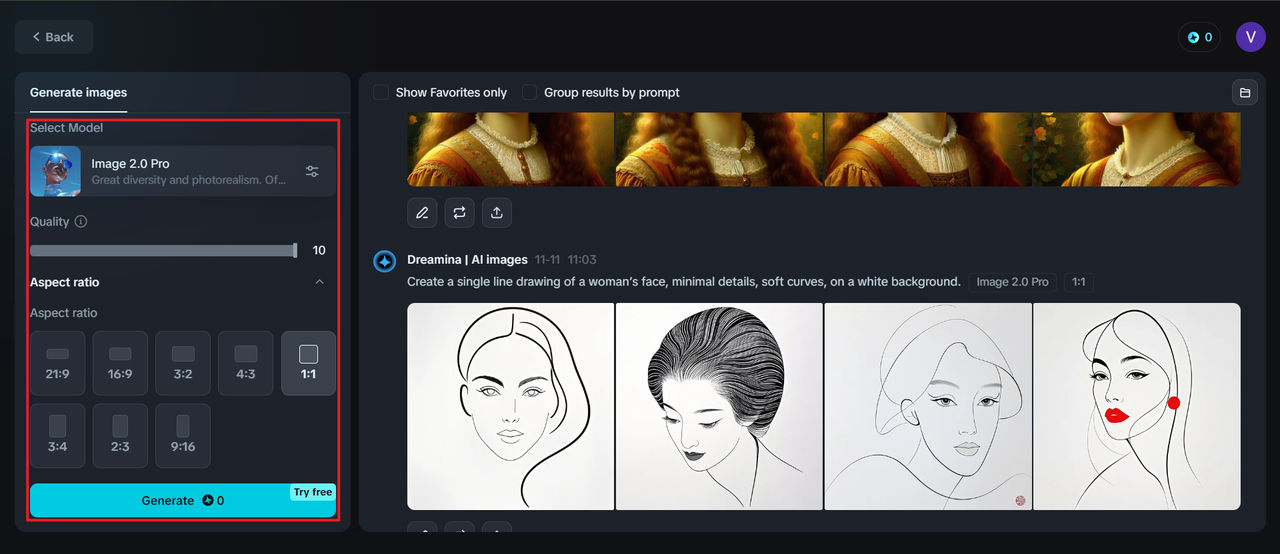1280x554 pixels.
Task: Enable Show Favorites only checkbox
Action: click(381, 92)
